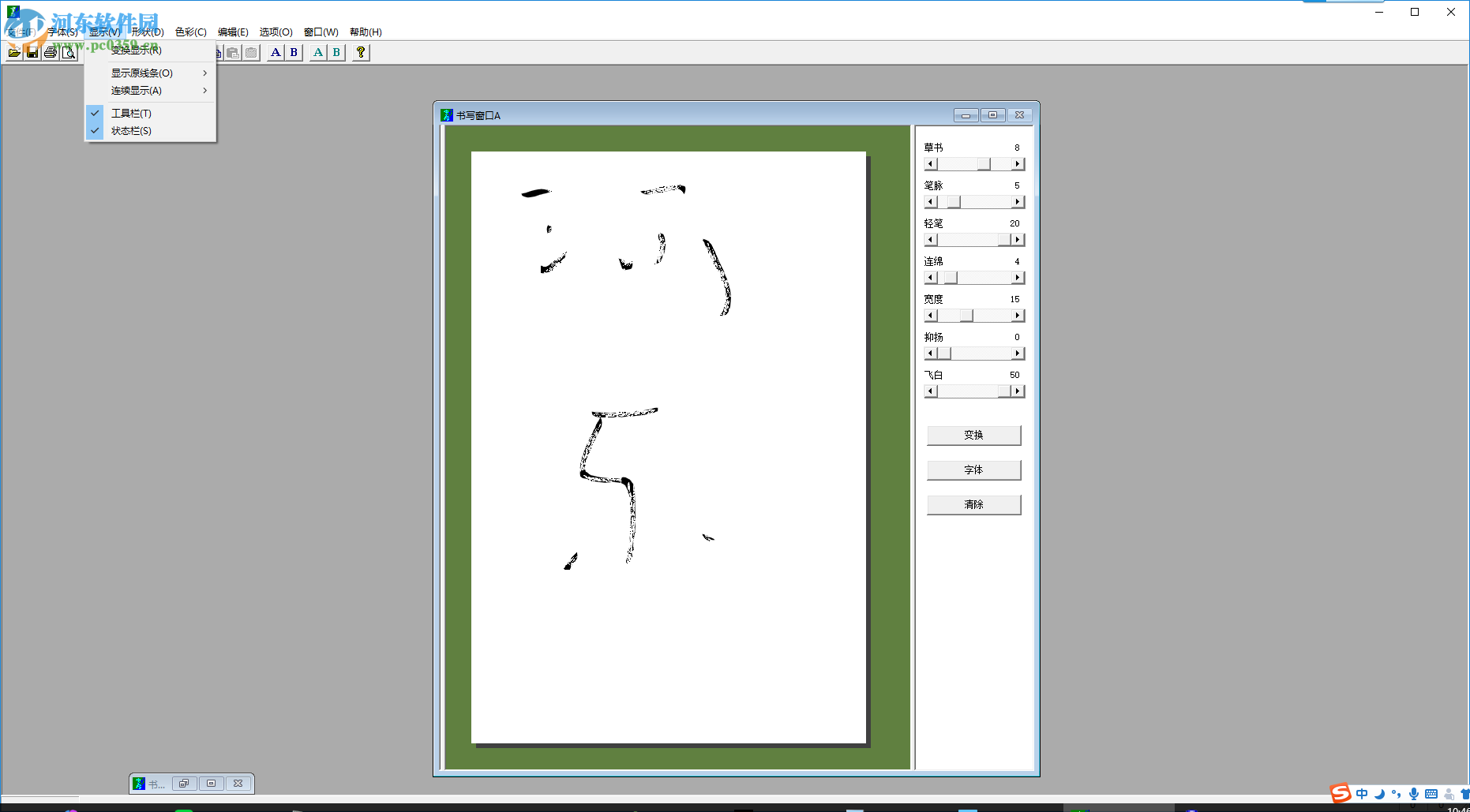Select the teal B toolbar icon
This screenshot has width=1470, height=812.
pyautogui.click(x=336, y=53)
